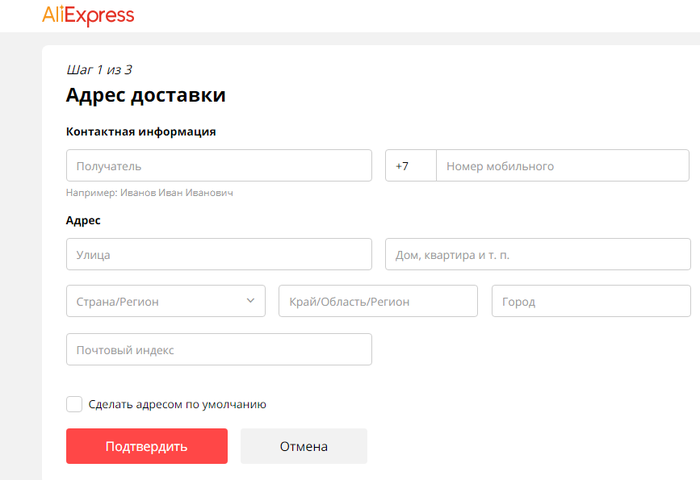Click the Край/Область/Регион field
Screen dimensions: 700x480
[x=378, y=301]
